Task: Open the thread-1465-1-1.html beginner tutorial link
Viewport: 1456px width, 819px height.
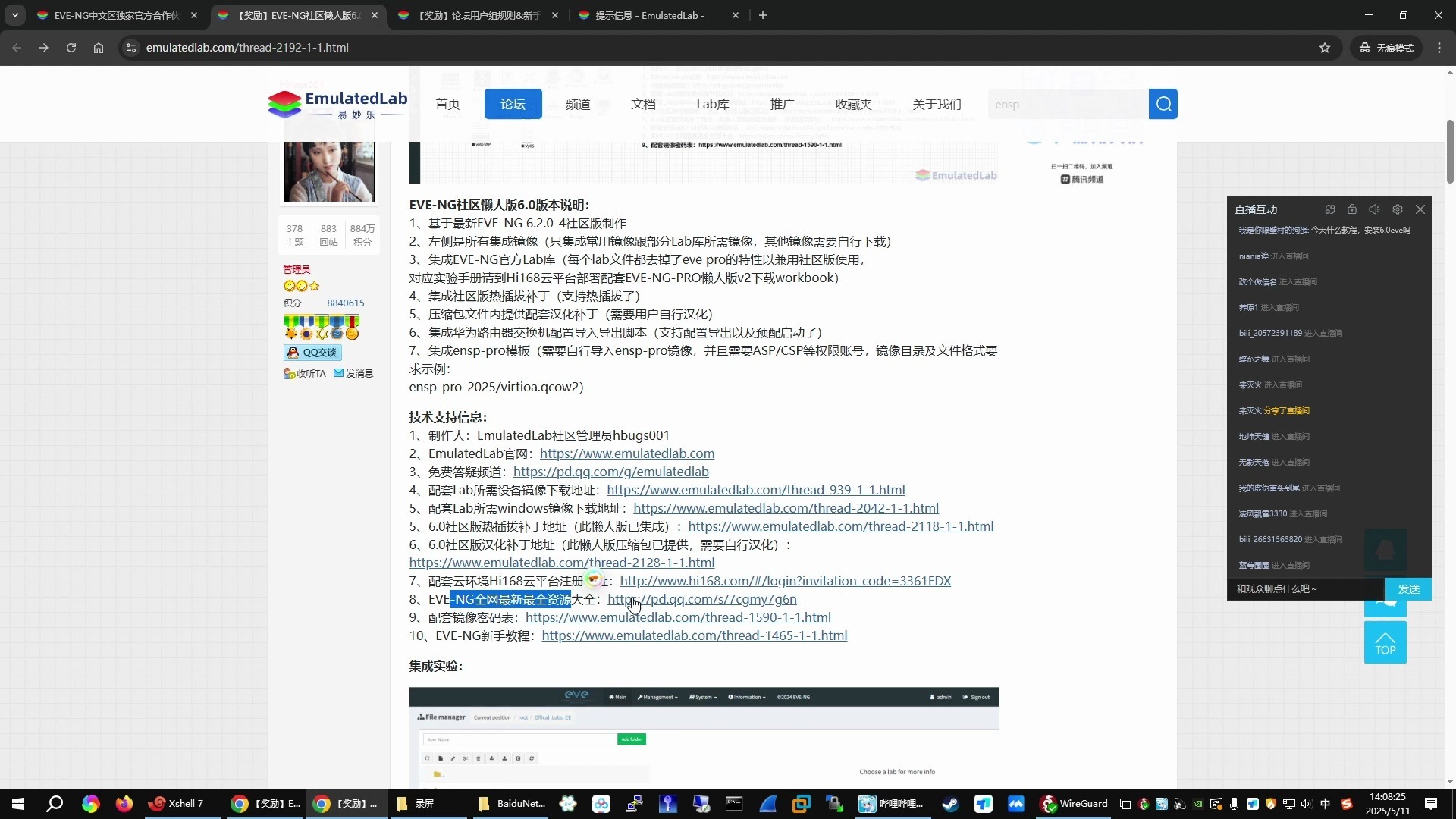Action: pos(695,635)
